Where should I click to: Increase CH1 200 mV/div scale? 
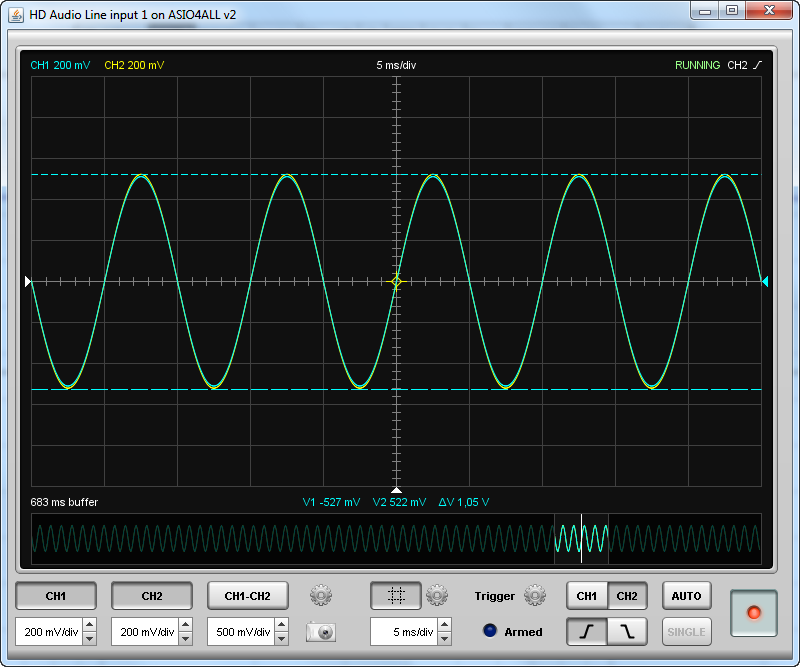[x=89, y=625]
